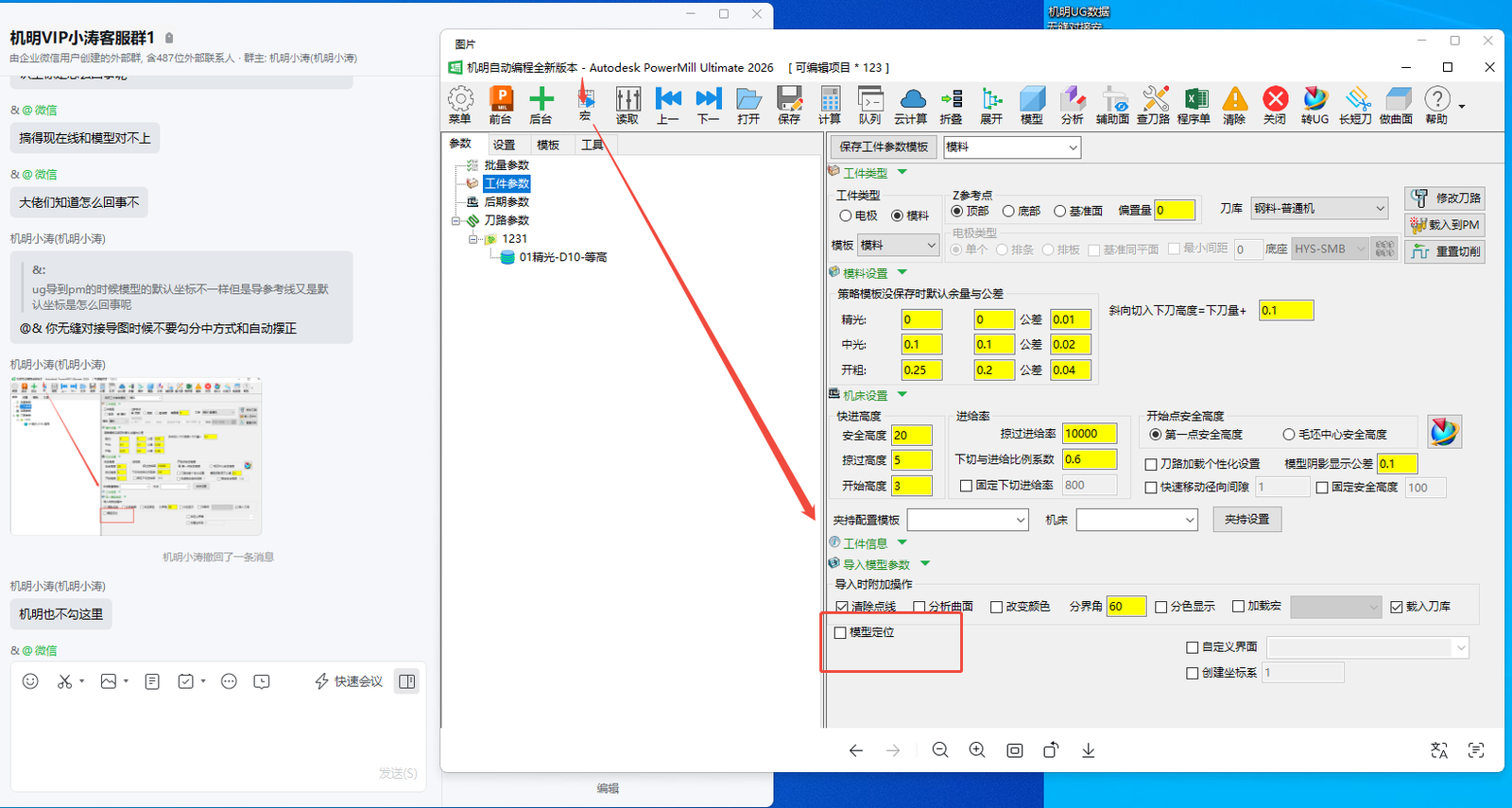Toggle the chat side panel icon
The height and width of the screenshot is (808, 1512).
pos(407,681)
